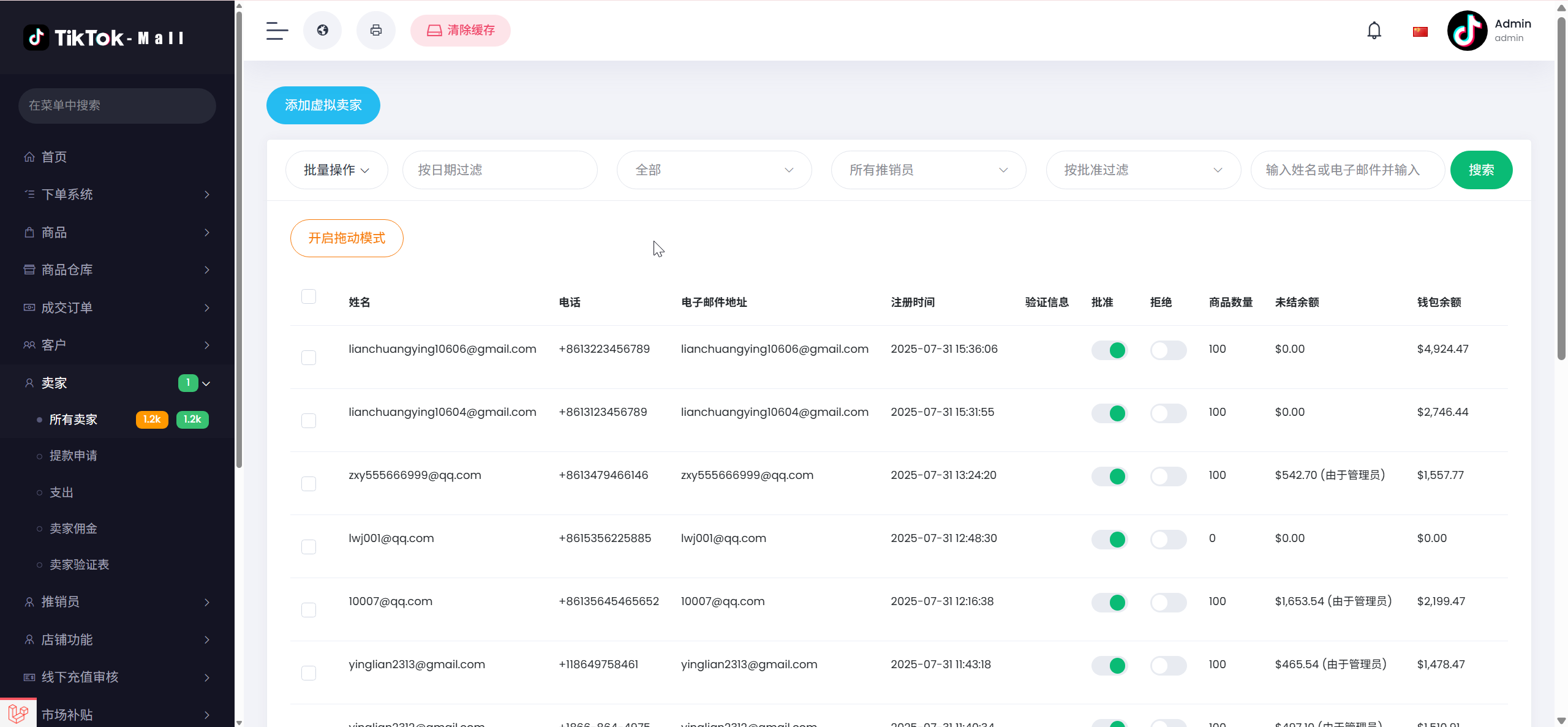
Task: Check the zxy555666999@qq.com row checkbox
Action: coord(309,484)
